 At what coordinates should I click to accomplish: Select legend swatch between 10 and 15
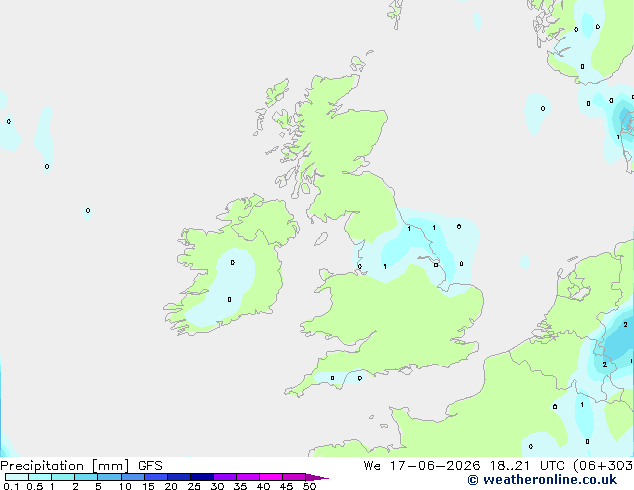click(x=133, y=477)
